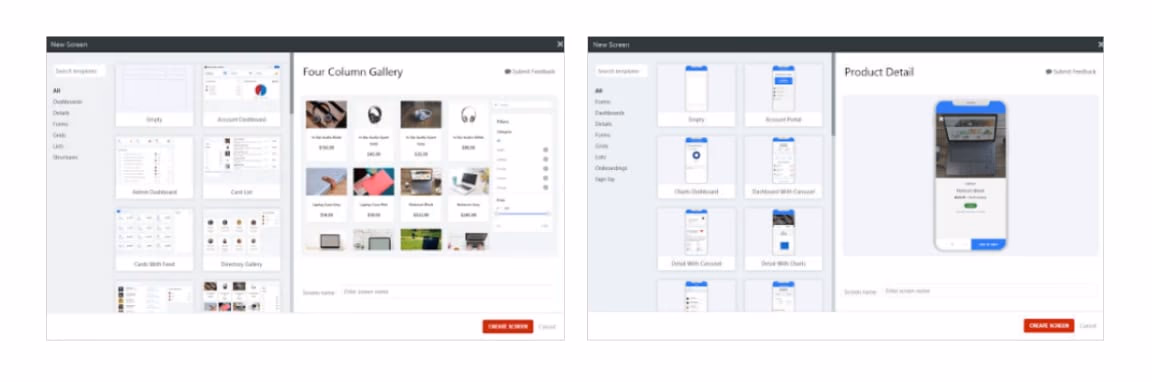Viewport: 1152px width, 382px height.
Task: Select the Directory Gallery template
Action: (242, 239)
